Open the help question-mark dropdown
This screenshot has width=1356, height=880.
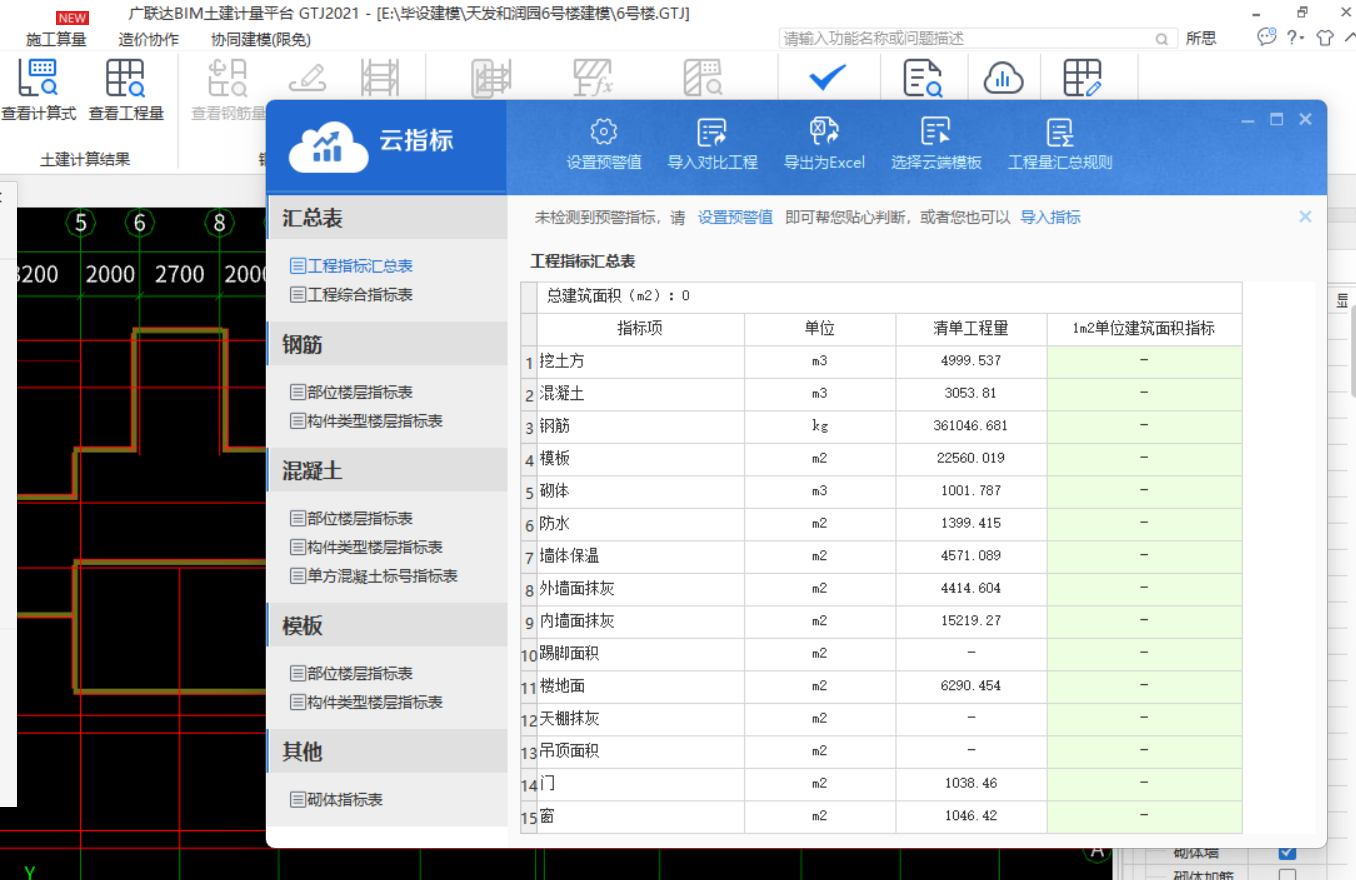(x=1295, y=38)
